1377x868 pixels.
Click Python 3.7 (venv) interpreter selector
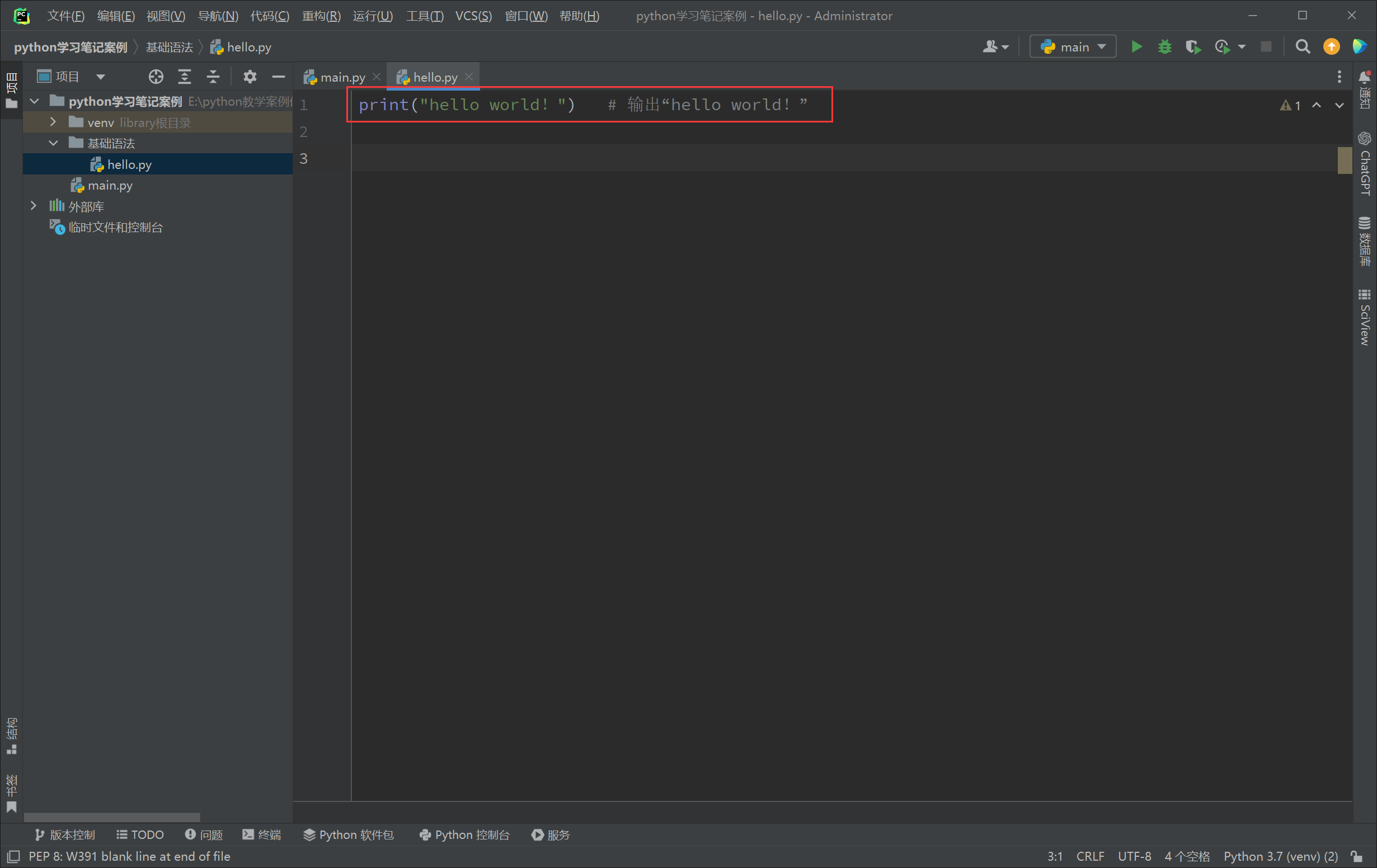(x=1280, y=856)
